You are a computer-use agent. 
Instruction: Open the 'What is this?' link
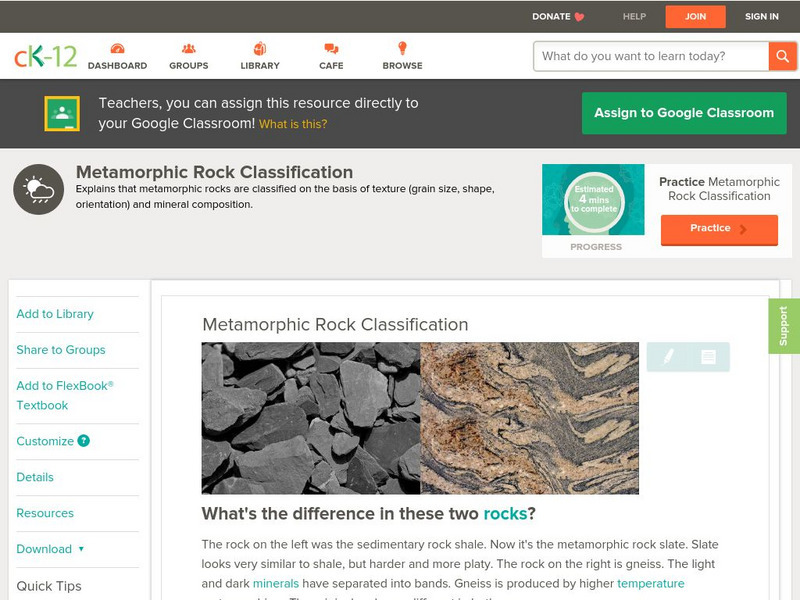tap(293, 124)
